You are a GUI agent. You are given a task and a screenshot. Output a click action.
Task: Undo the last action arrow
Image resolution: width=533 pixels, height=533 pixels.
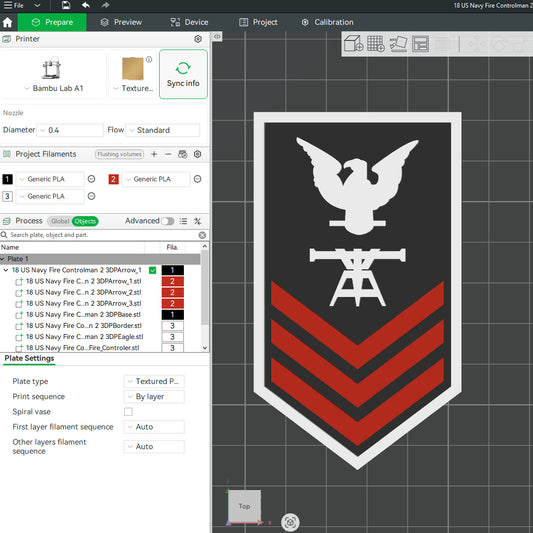[x=86, y=5]
